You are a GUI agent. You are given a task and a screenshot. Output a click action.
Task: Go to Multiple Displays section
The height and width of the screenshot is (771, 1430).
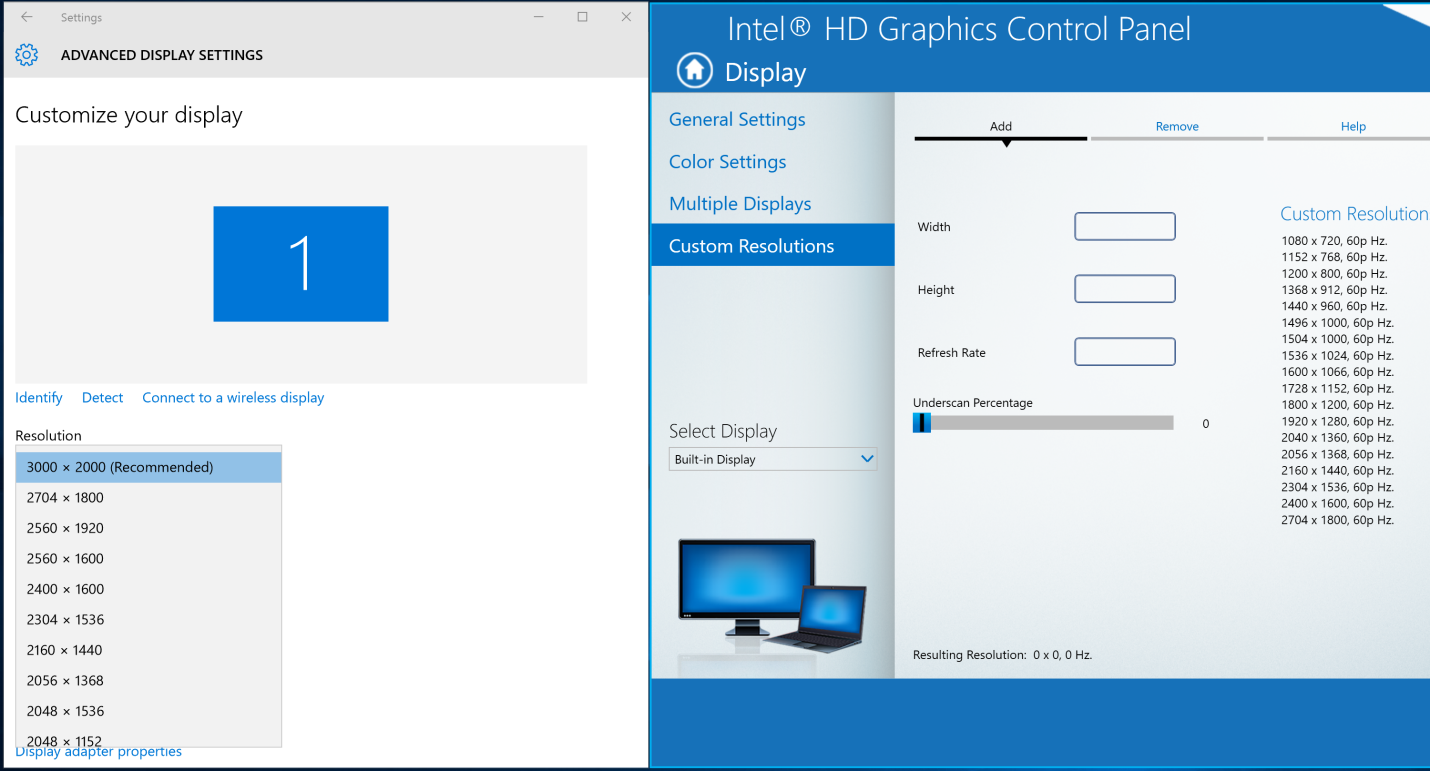click(x=740, y=203)
